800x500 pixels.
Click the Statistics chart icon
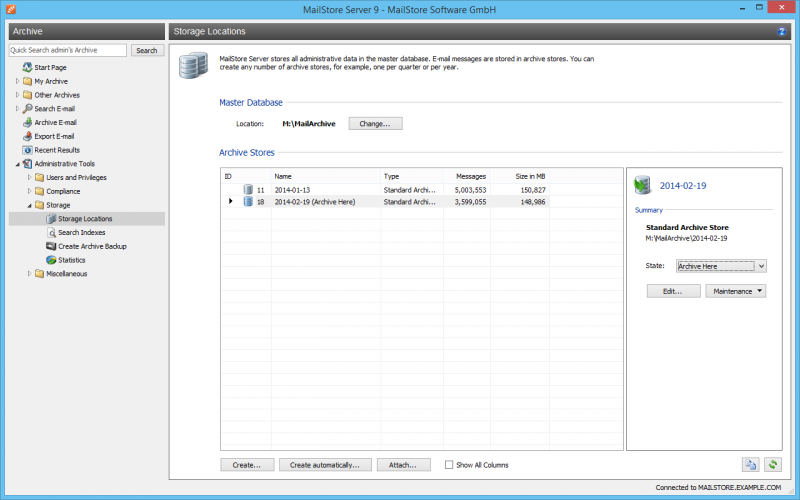(51, 260)
